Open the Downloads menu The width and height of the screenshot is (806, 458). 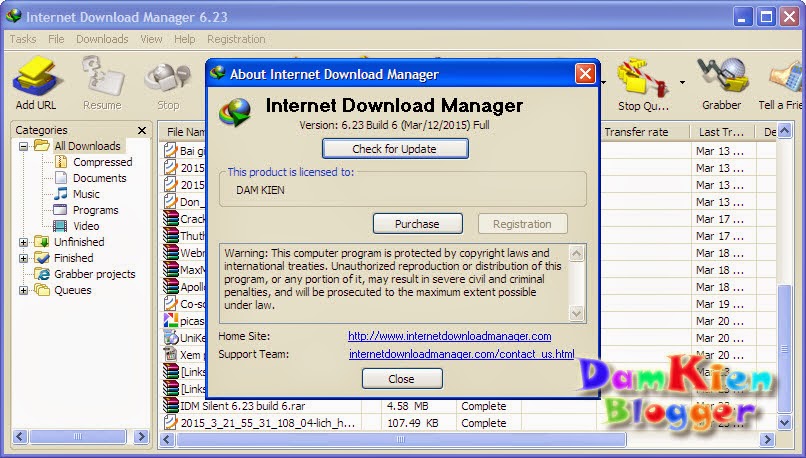click(x=102, y=39)
